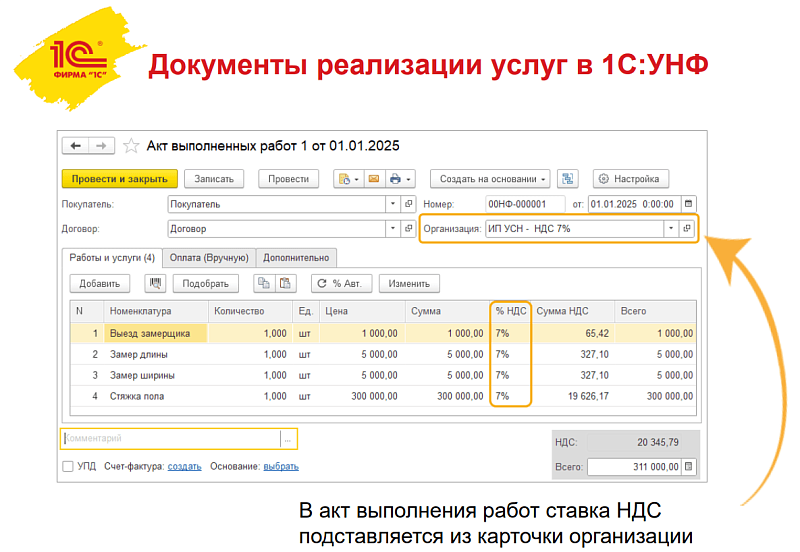Viewport: 800px width, 552px height.
Task: Click the 7% VAT cell for Стяжка пола
Action: pos(511,396)
